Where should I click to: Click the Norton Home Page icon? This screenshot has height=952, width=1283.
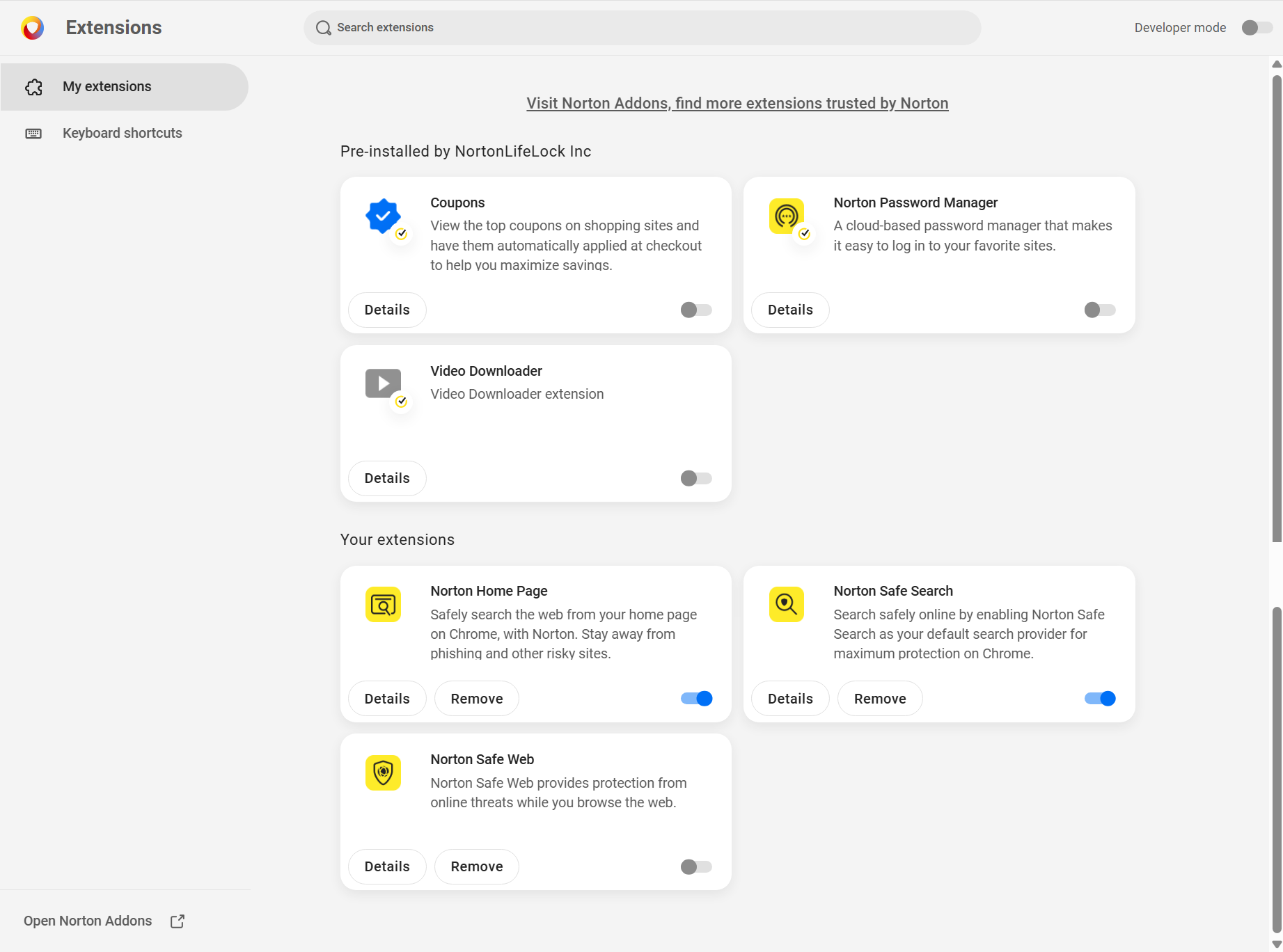point(383,604)
